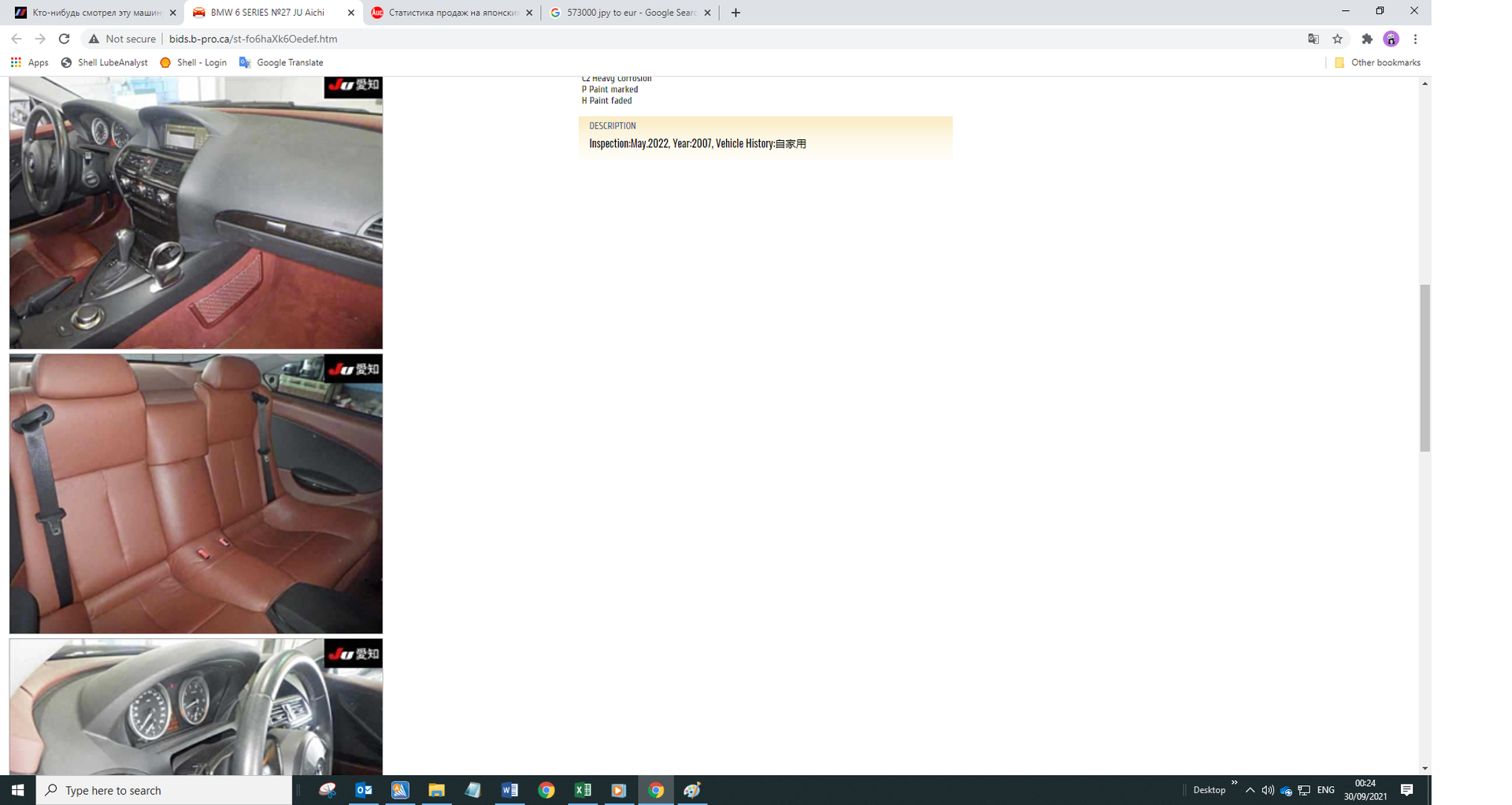Open the rear seats interior photo
The height and width of the screenshot is (805, 1512).
[x=195, y=493]
